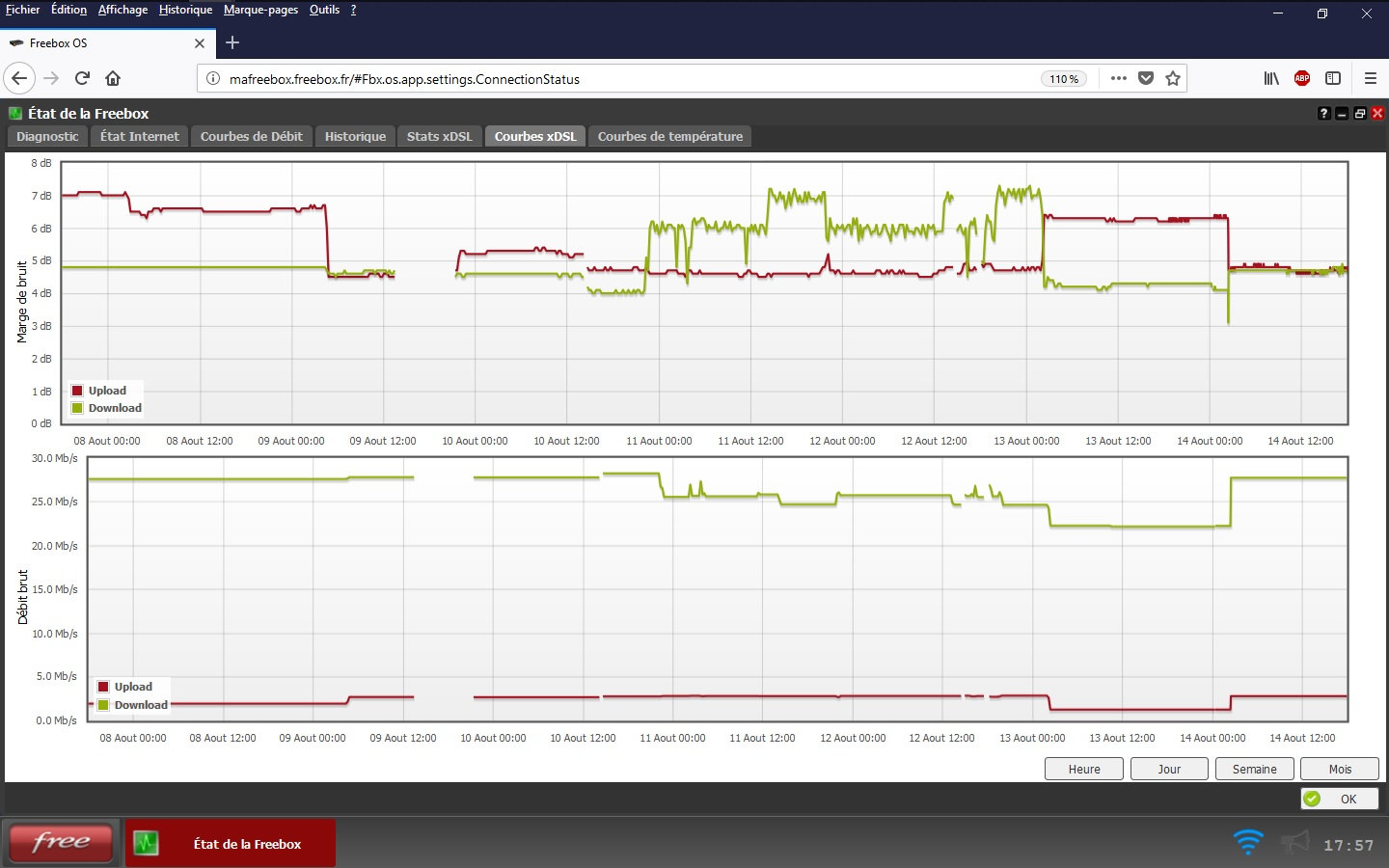This screenshot has height=868, width=1389.
Task: Open page actions three-dot menu
Action: (1118, 78)
